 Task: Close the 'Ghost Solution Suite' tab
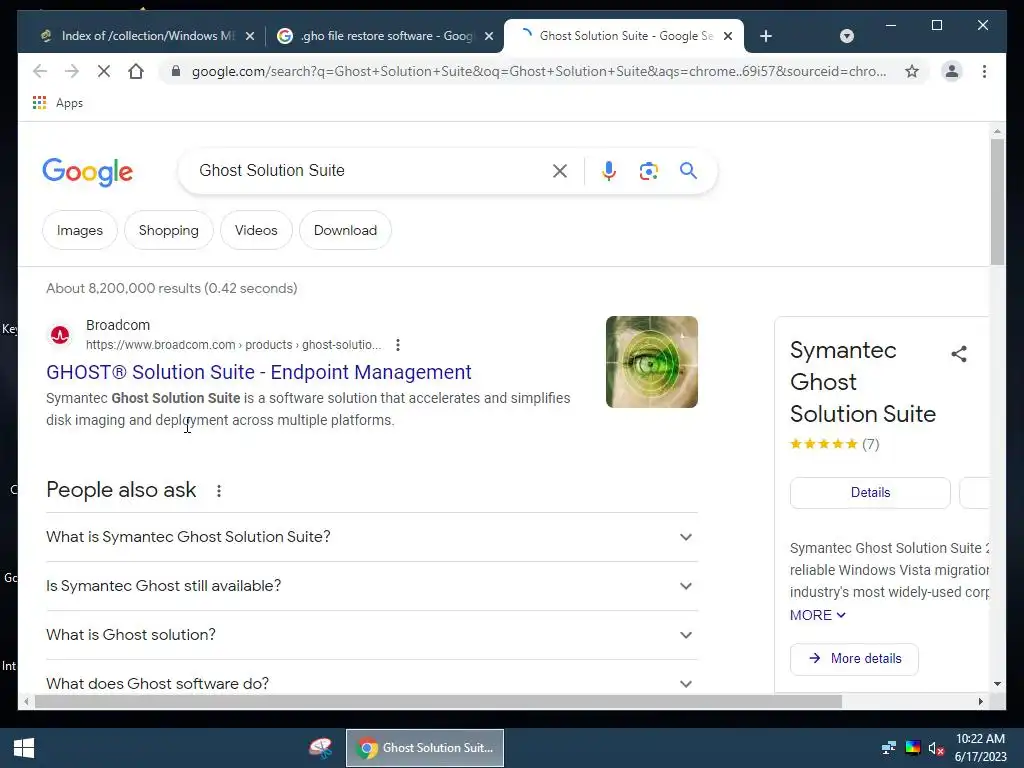coord(728,36)
